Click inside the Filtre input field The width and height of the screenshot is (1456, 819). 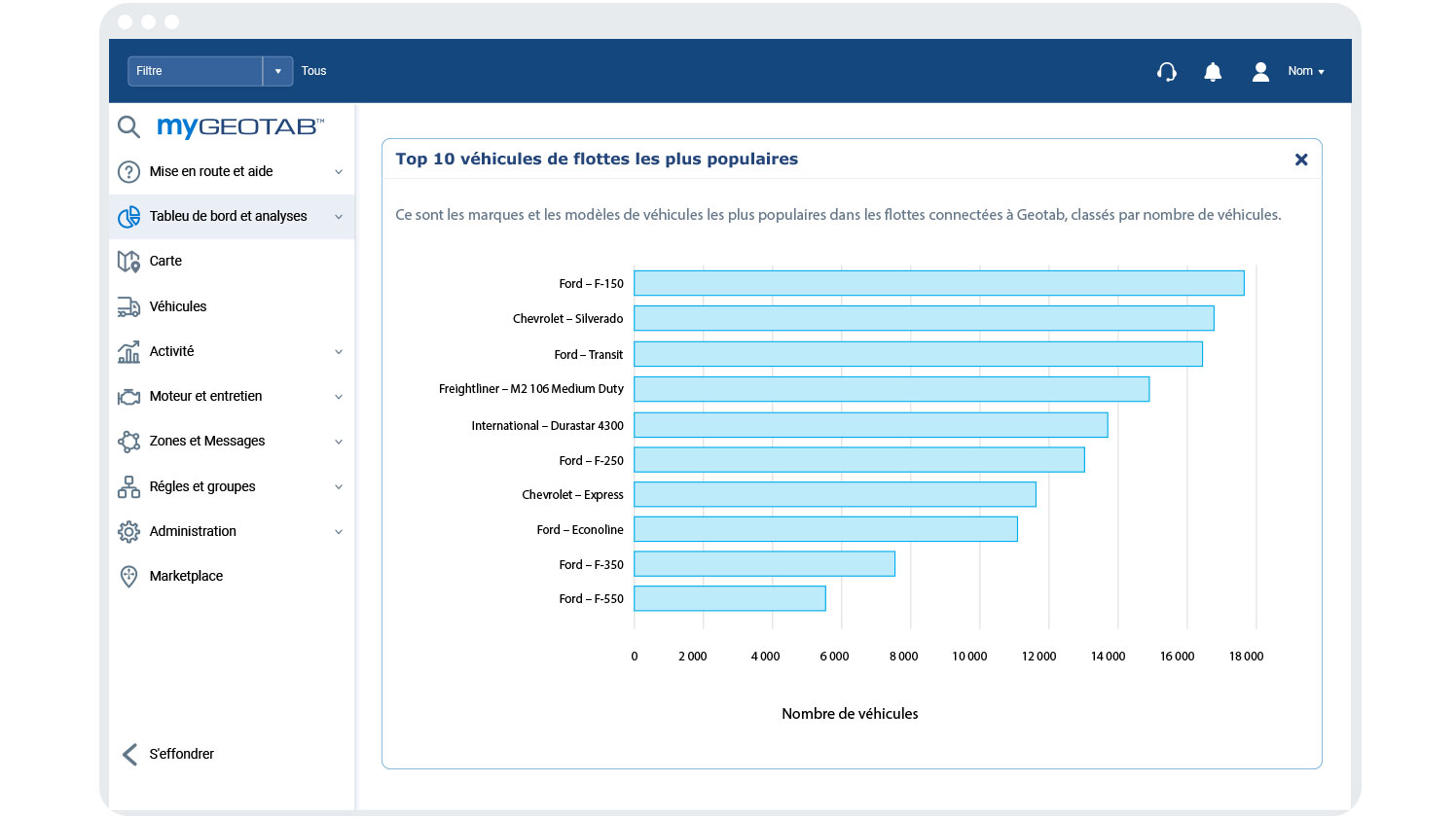[x=195, y=71]
